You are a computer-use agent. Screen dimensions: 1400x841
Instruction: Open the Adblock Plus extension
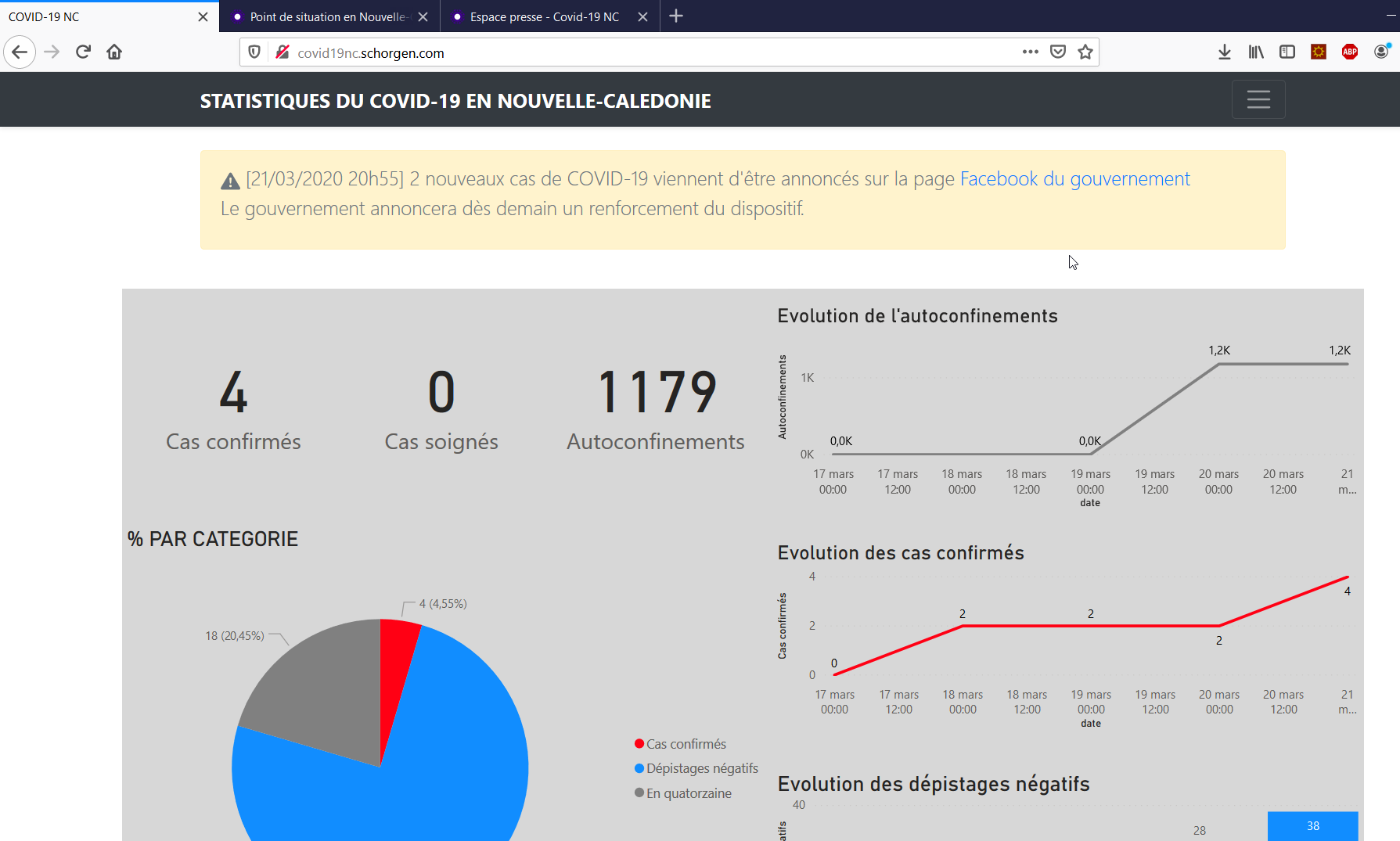(1350, 52)
